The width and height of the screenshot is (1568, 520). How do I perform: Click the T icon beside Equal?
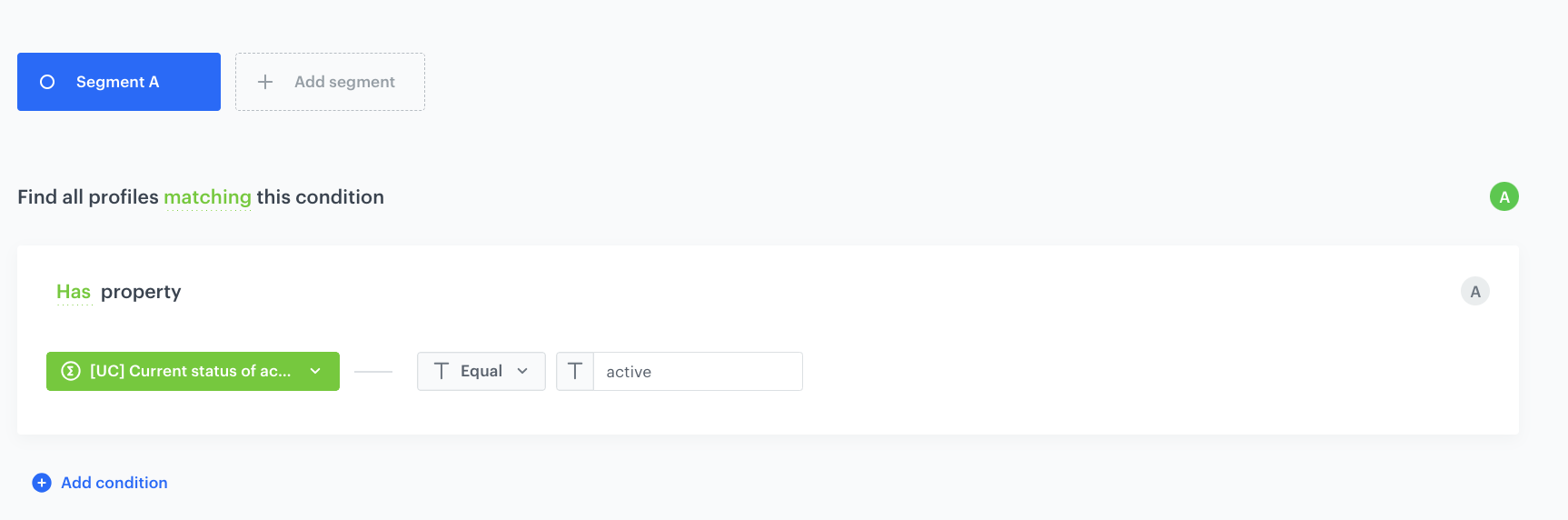click(x=442, y=371)
